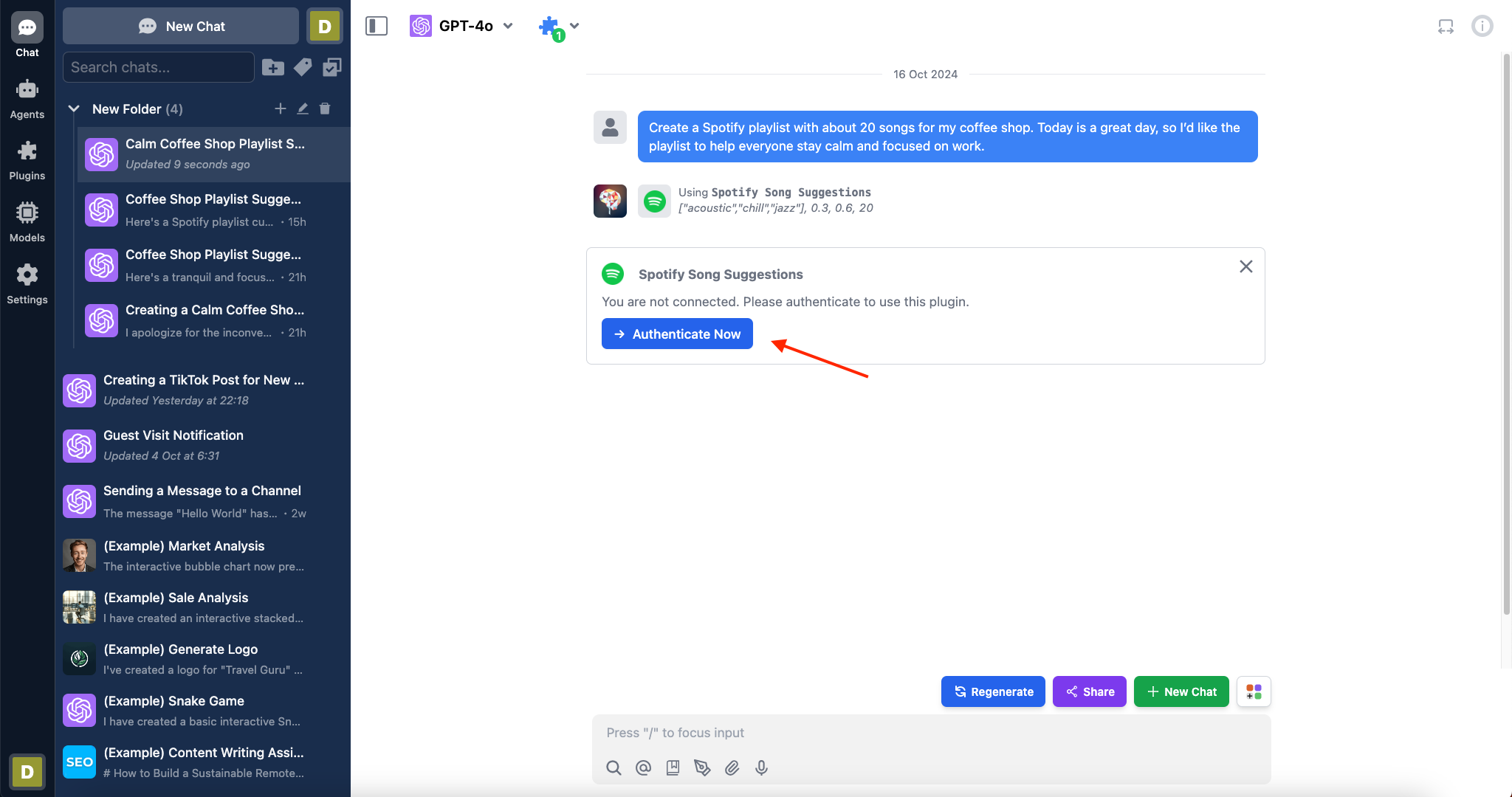Open Sending a Message to a Channel chat

(x=203, y=501)
